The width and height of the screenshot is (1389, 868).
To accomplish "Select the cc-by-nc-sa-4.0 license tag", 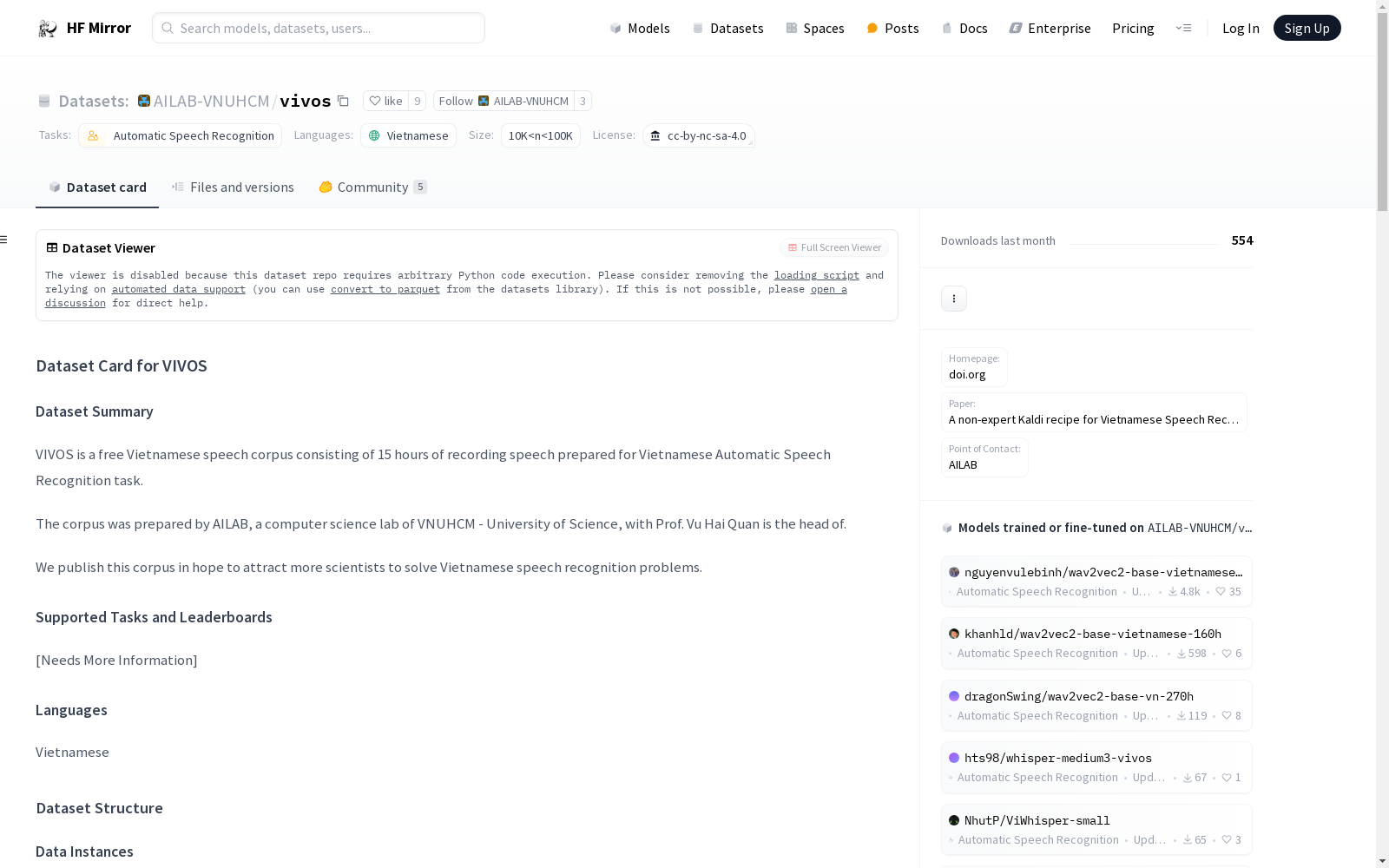I will tap(699, 135).
